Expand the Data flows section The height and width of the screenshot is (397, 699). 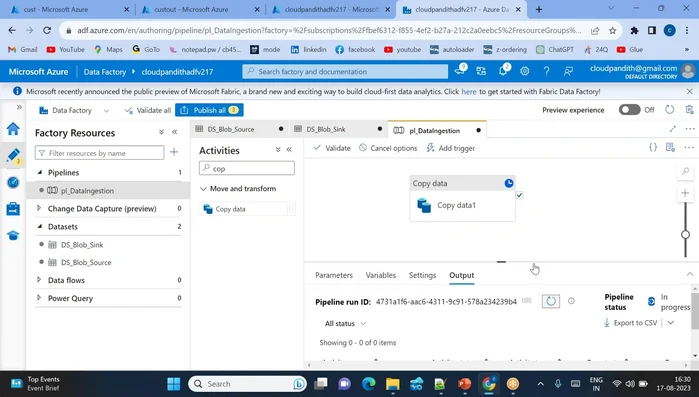(x=39, y=279)
